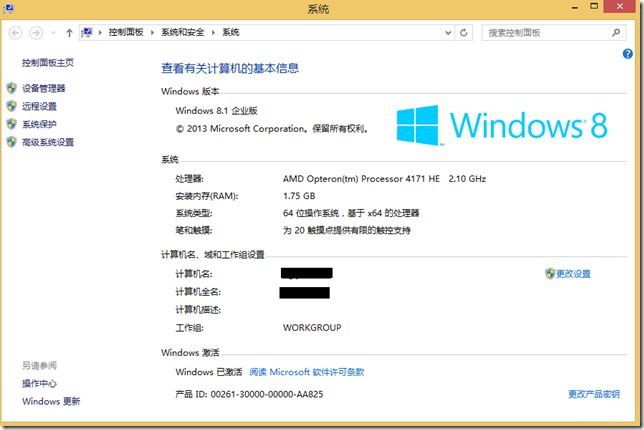
Task: Open Windows 更新 link
Action: [x=51, y=401]
